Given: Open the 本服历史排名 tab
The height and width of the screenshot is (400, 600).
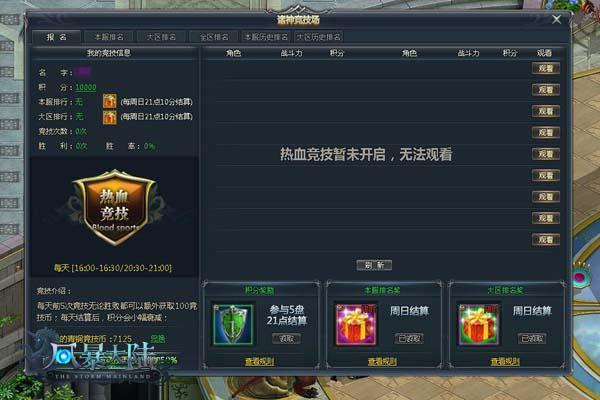Looking at the screenshot, I should coord(266,37).
